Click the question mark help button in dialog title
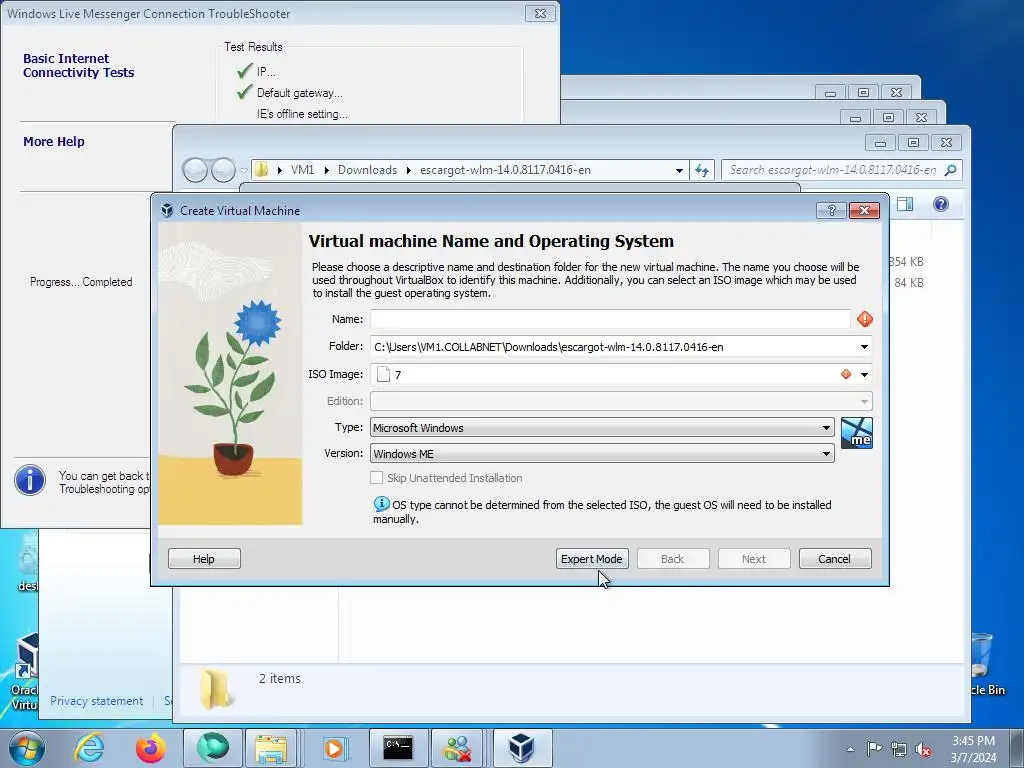The height and width of the screenshot is (768, 1024). pyautogui.click(x=831, y=210)
